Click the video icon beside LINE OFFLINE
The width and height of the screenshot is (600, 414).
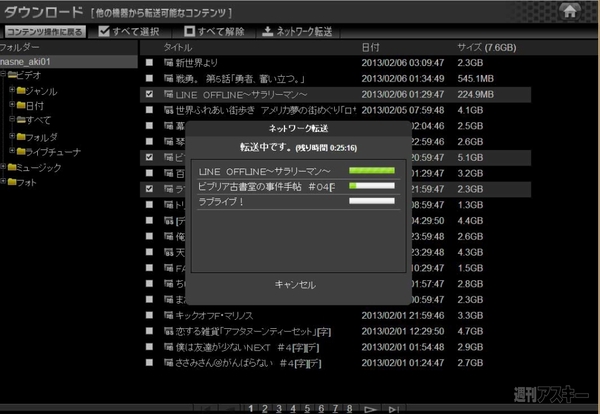168,94
